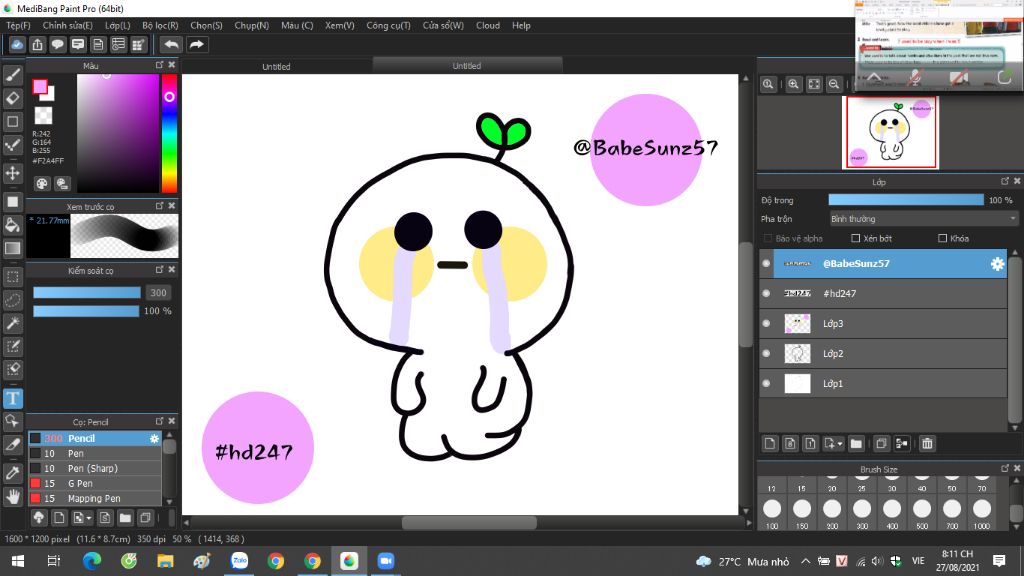Select the Eraser tool
1024x576 pixels.
[13, 98]
